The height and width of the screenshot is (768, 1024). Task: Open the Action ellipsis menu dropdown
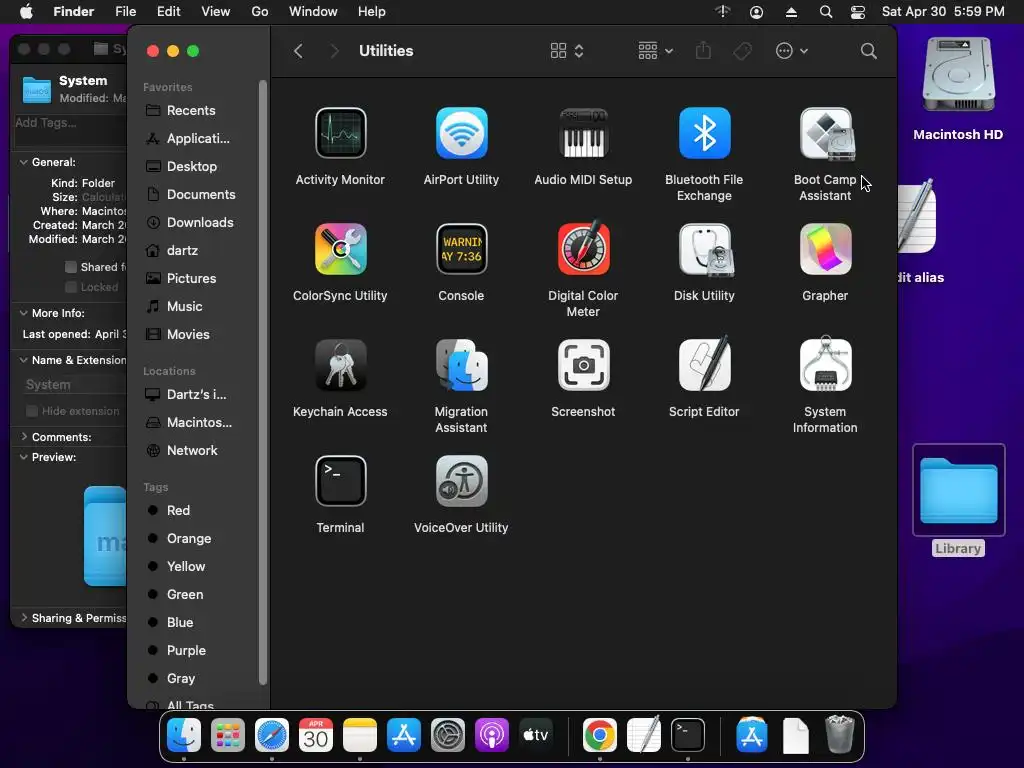click(x=792, y=51)
